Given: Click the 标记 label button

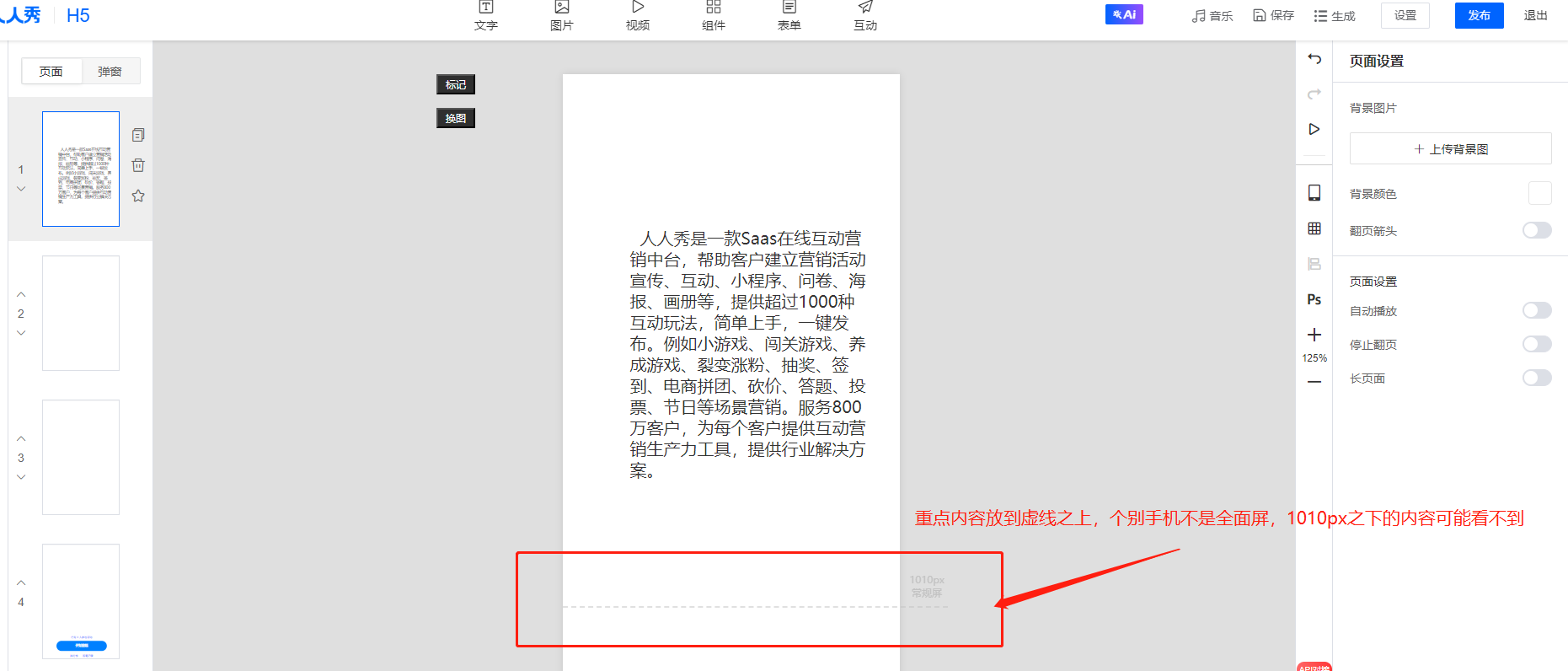Looking at the screenshot, I should click(456, 84).
